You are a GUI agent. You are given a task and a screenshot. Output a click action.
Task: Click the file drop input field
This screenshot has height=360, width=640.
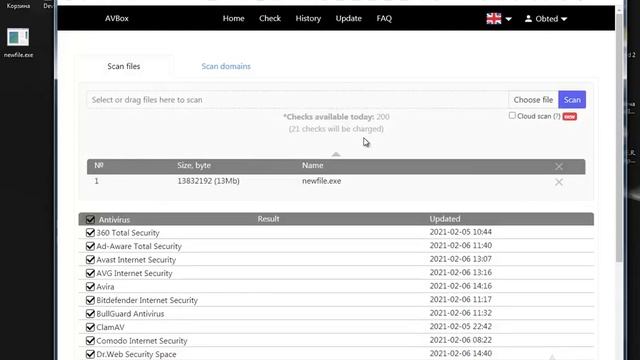(298, 100)
